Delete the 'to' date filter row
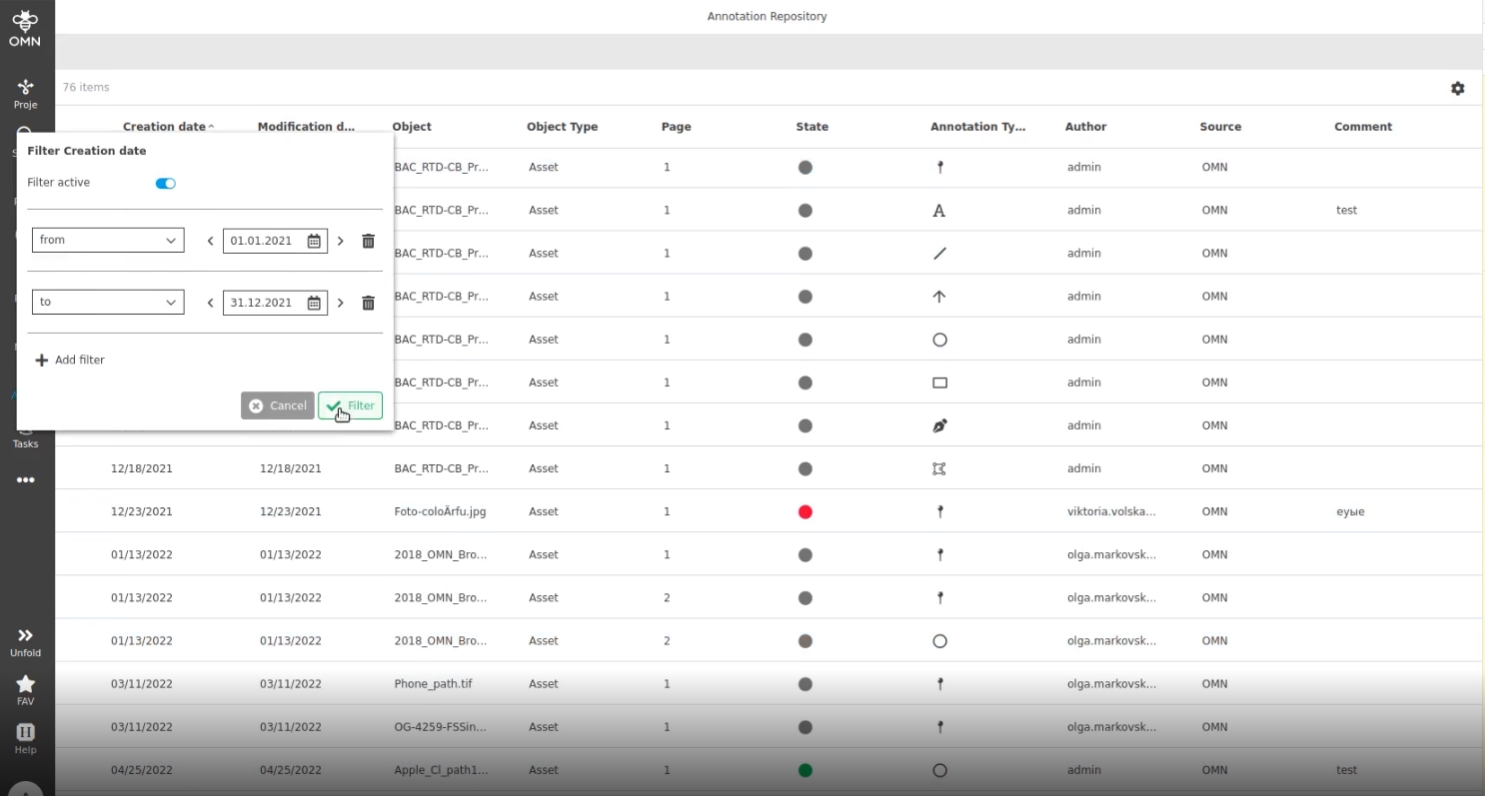The height and width of the screenshot is (796, 1485). coord(368,303)
